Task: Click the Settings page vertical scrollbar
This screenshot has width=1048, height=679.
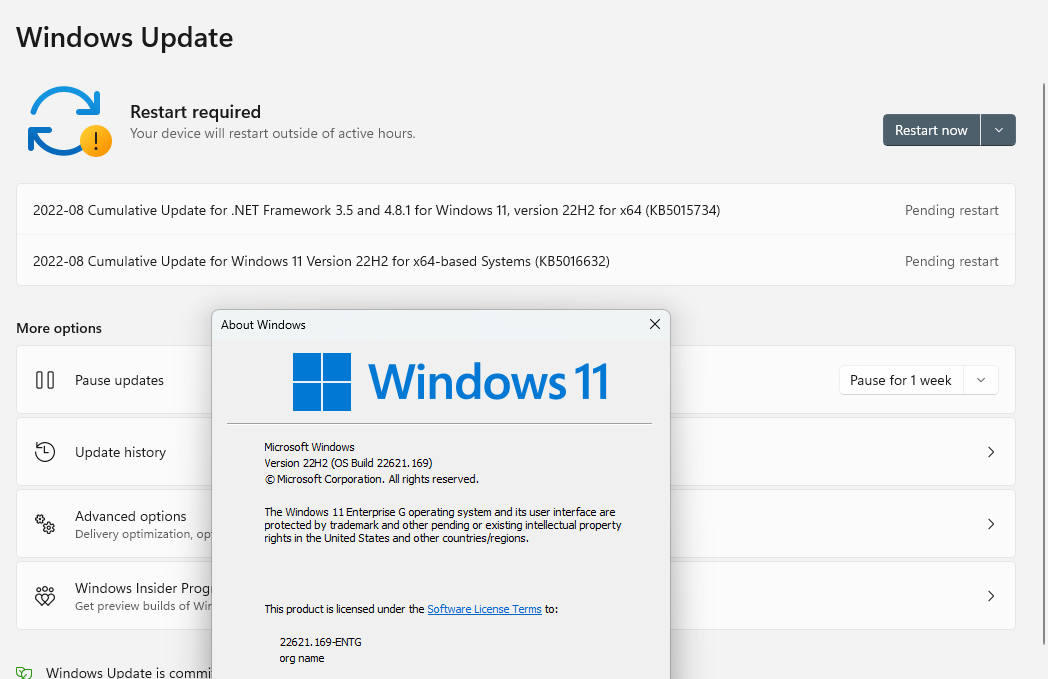Action: click(x=1044, y=364)
